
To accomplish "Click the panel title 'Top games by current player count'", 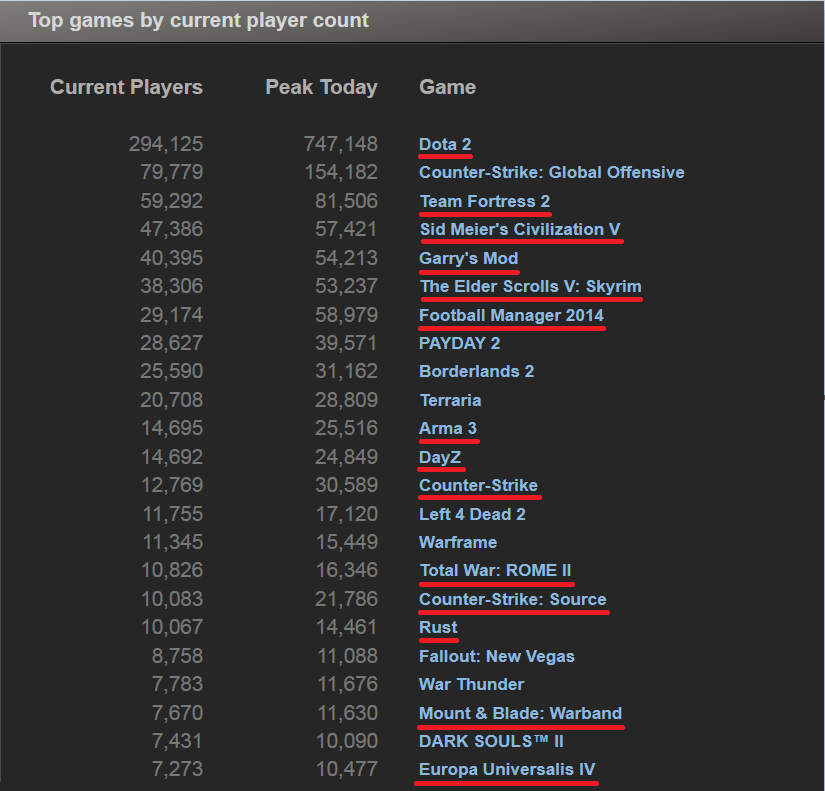I will [x=198, y=21].
